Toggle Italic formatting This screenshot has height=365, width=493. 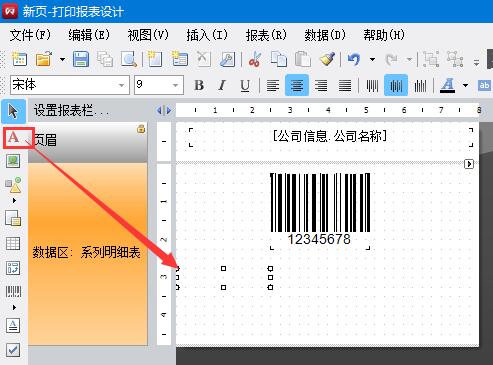pyautogui.click(x=222, y=85)
